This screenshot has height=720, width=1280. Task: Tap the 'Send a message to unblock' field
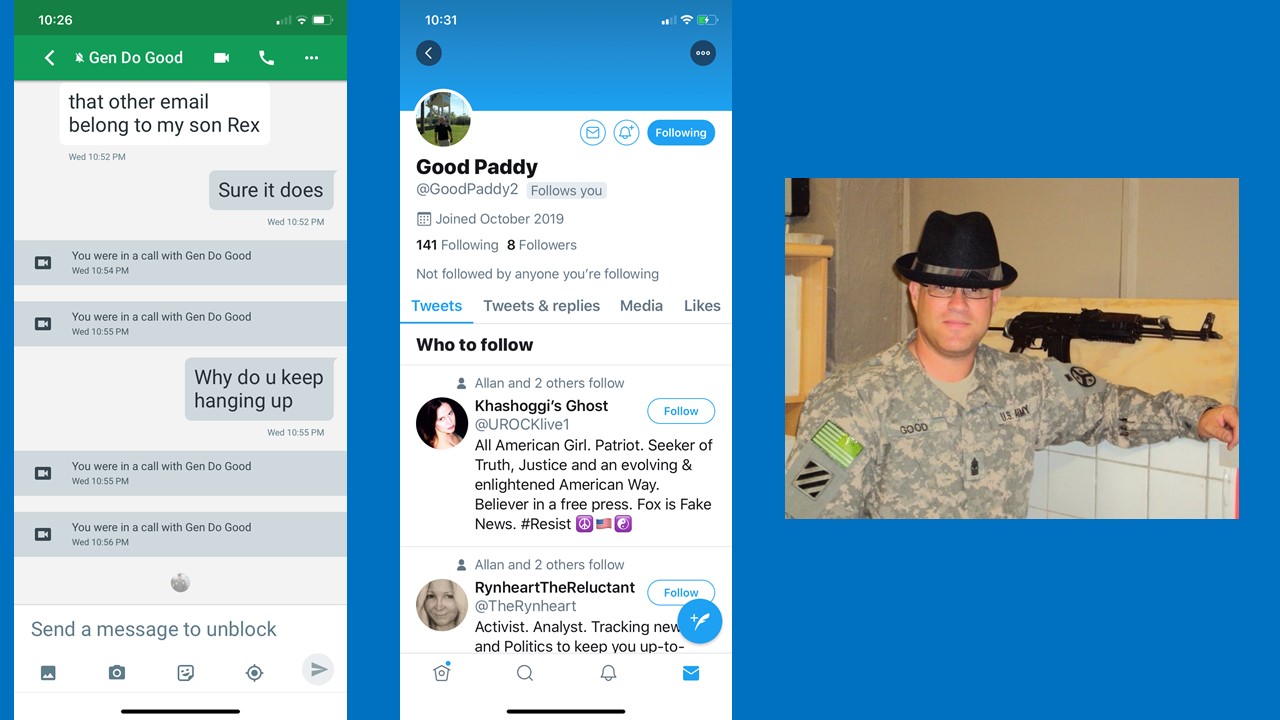point(160,629)
